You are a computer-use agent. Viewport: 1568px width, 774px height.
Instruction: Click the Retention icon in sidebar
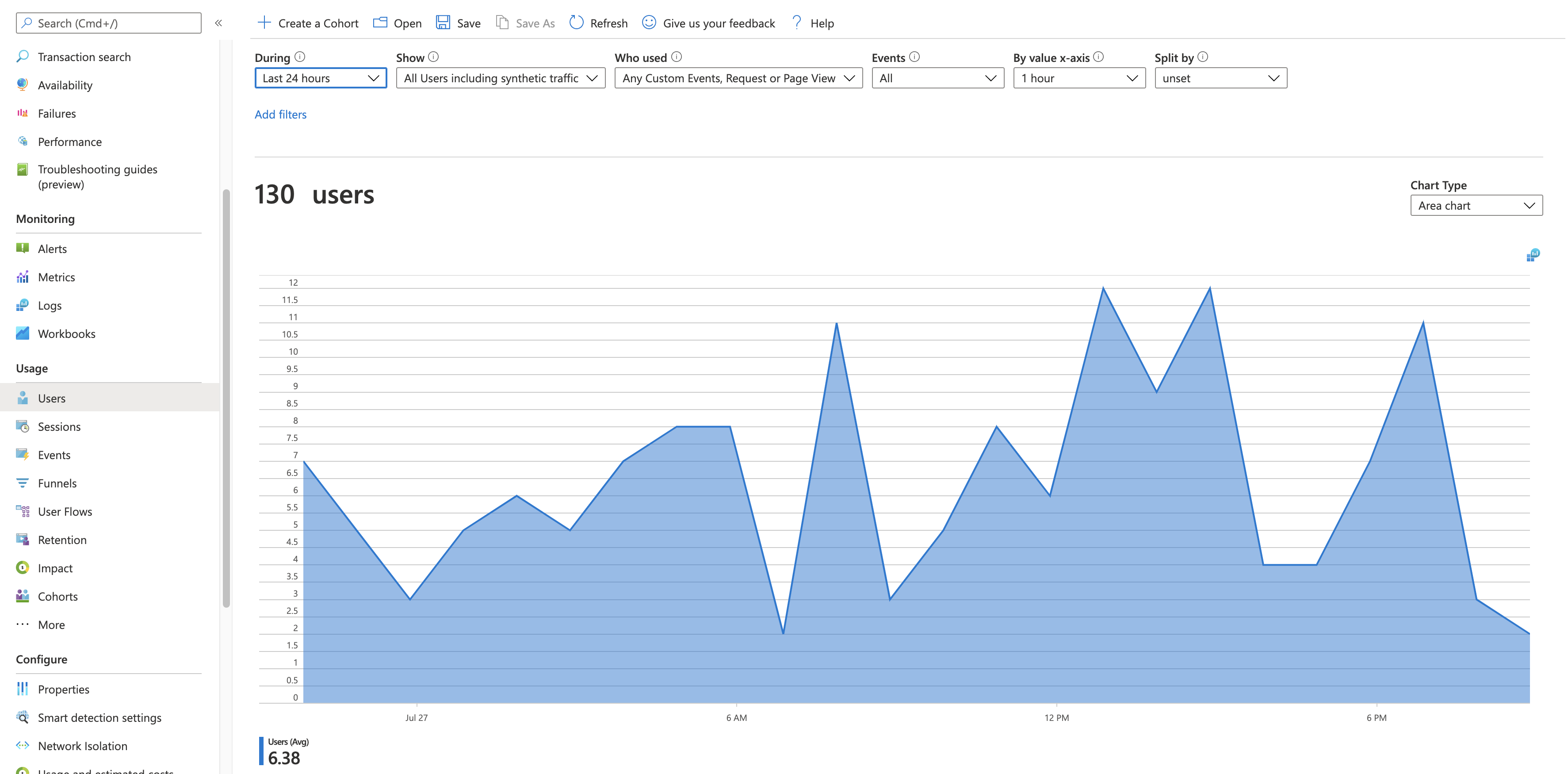point(22,539)
